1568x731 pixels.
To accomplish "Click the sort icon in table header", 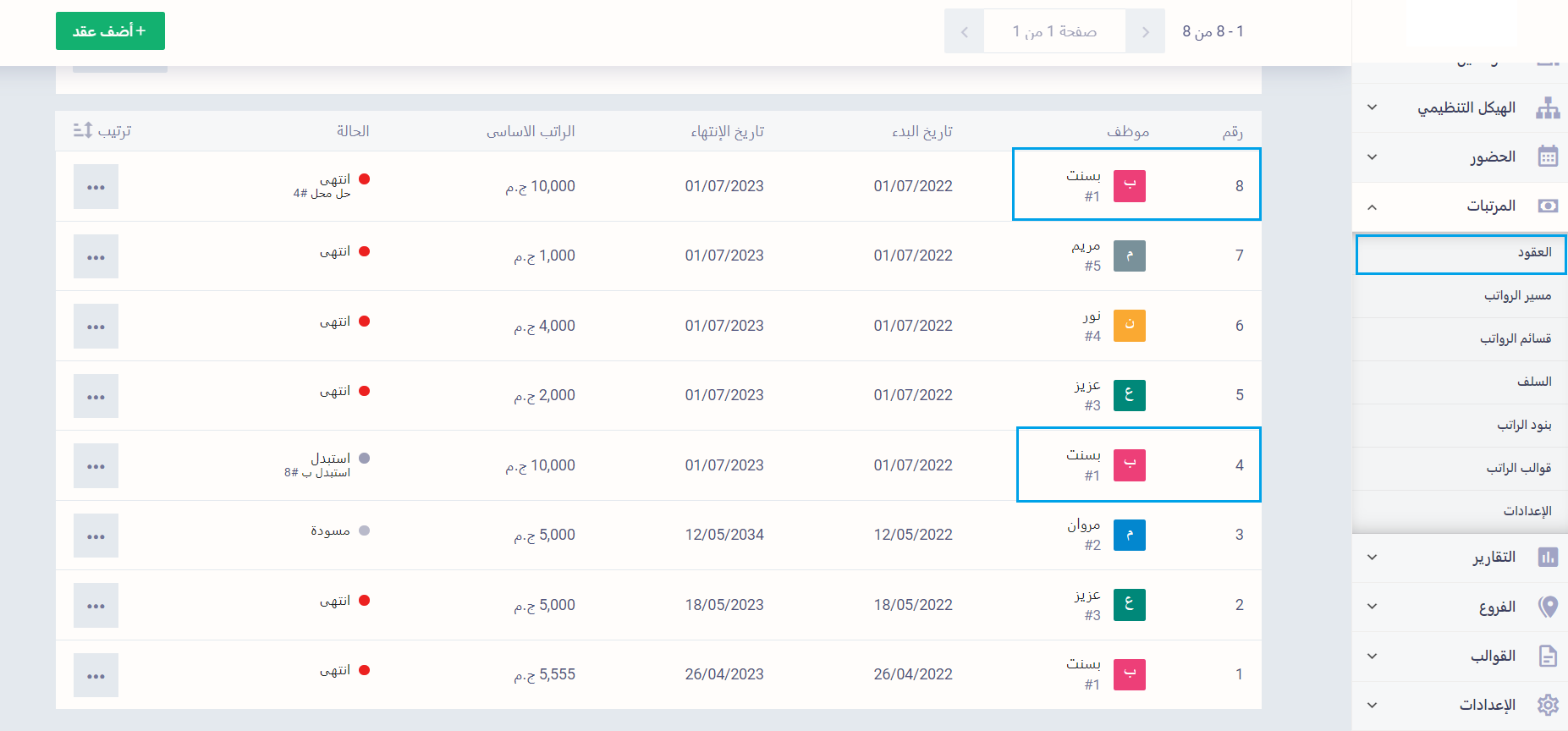I will [x=83, y=130].
